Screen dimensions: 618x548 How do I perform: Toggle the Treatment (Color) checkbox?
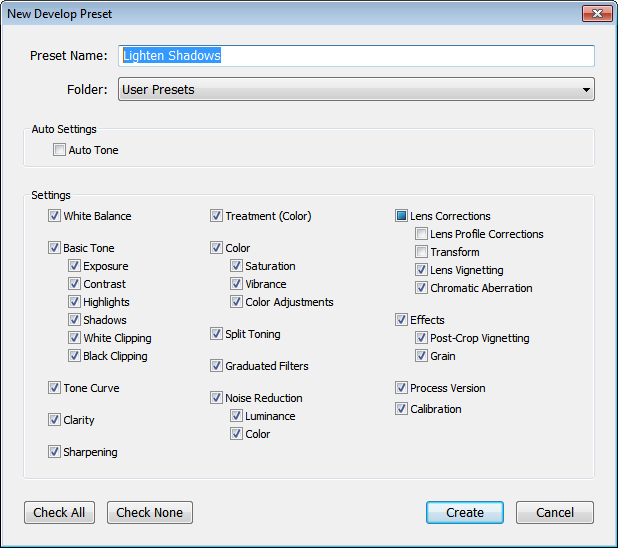click(x=216, y=216)
